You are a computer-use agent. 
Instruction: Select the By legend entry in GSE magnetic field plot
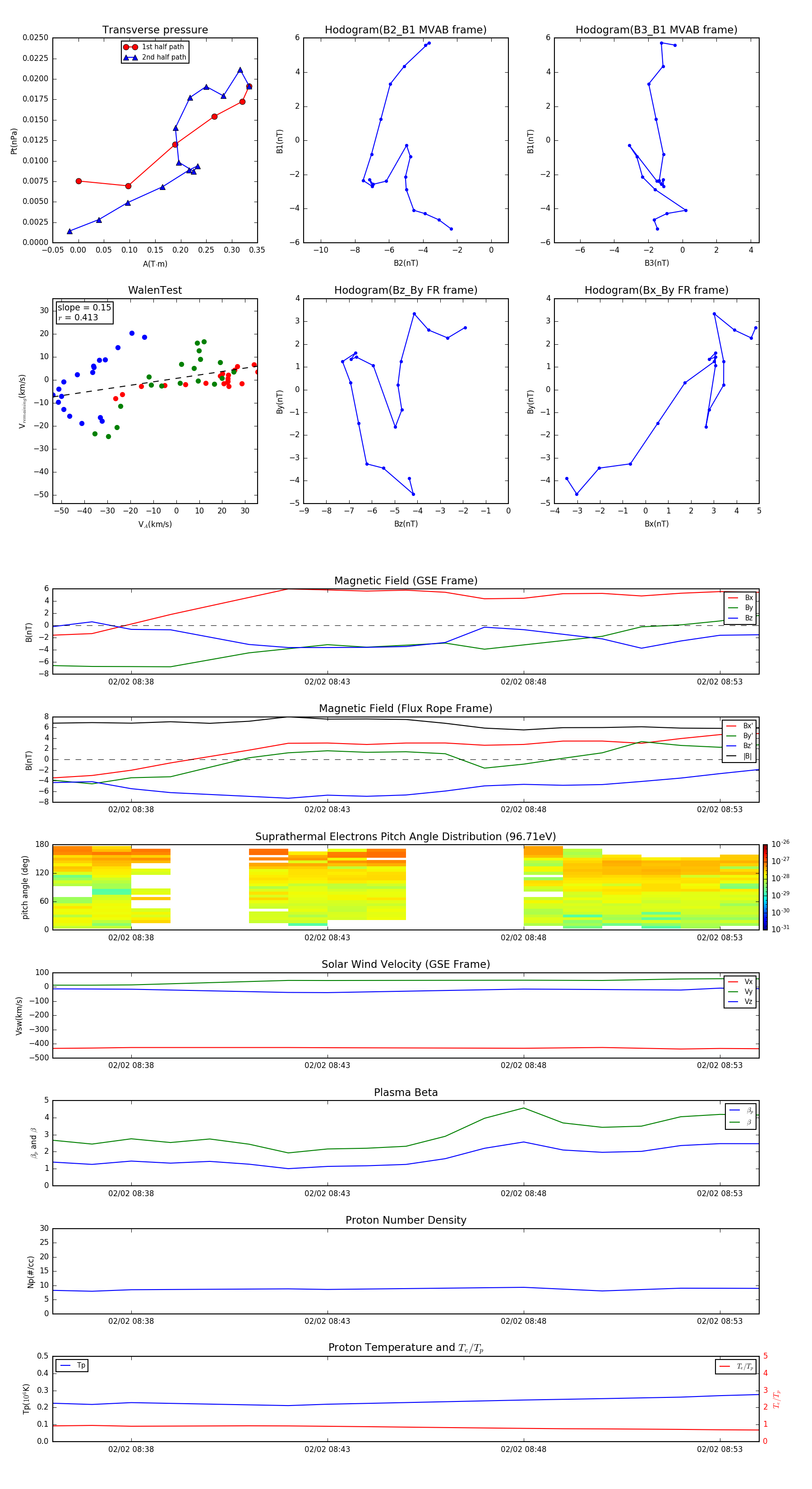pyautogui.click(x=740, y=607)
